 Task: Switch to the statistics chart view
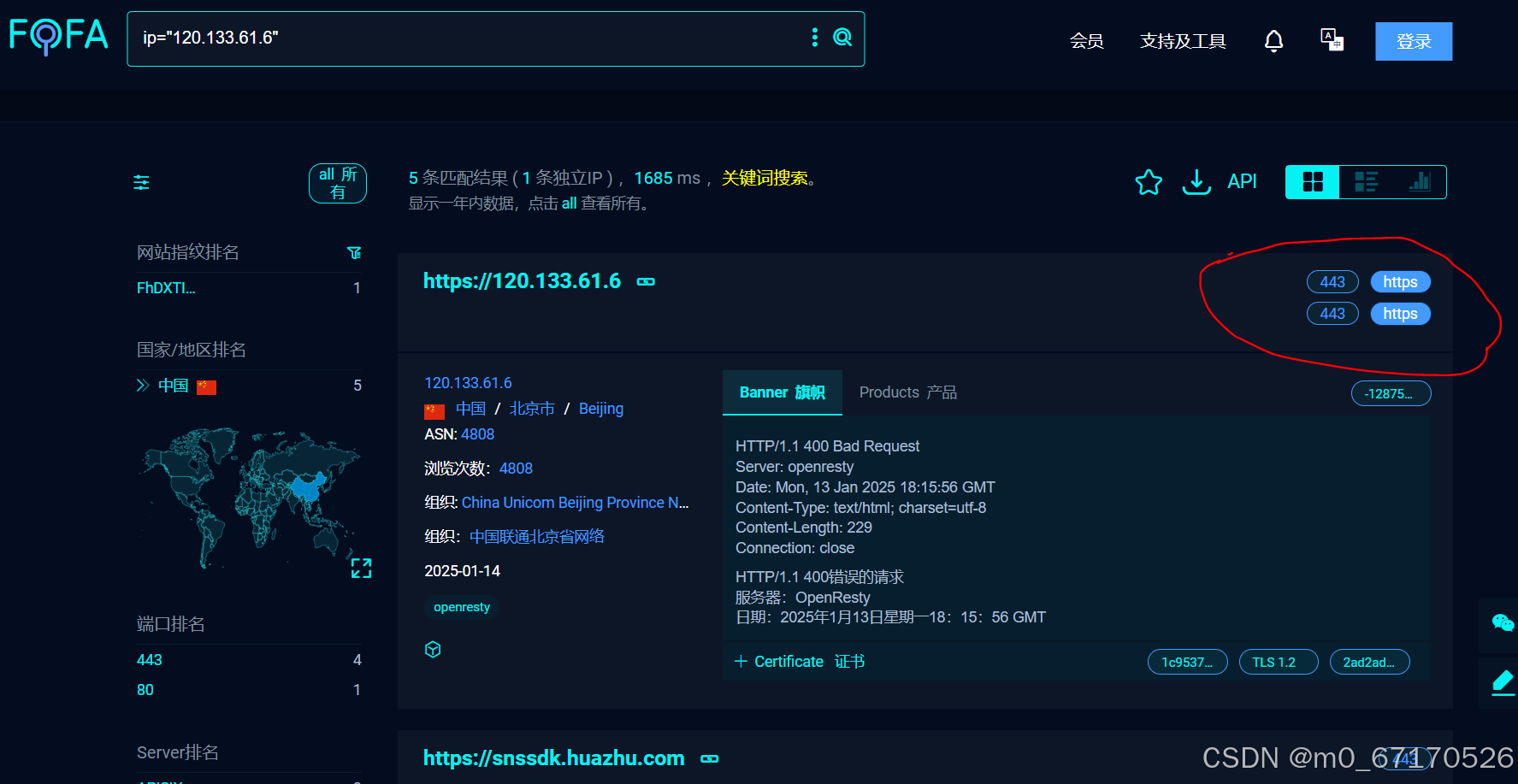click(x=1420, y=181)
